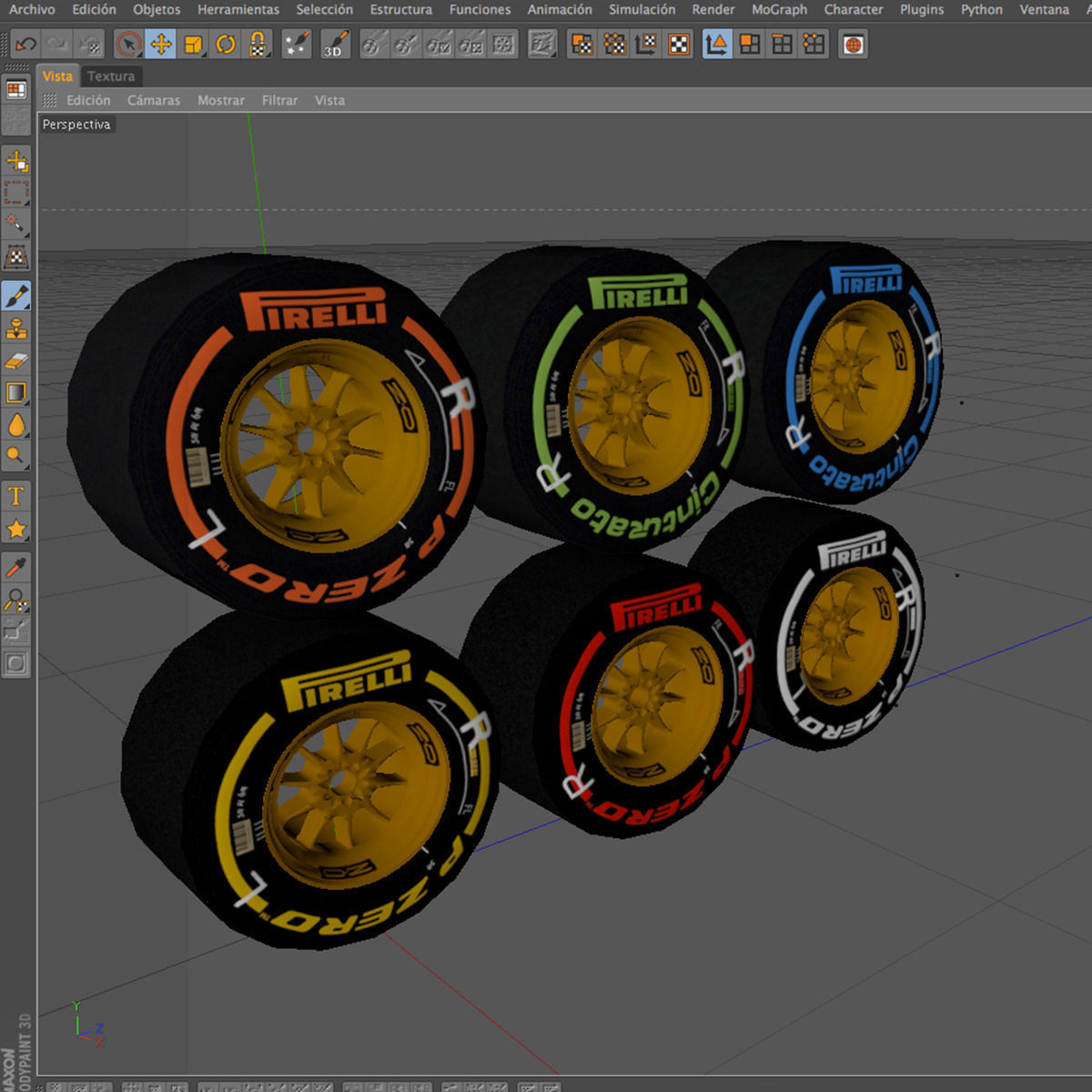The image size is (1092, 1092).
Task: Choose the star shape drawing tool
Action: point(16,528)
